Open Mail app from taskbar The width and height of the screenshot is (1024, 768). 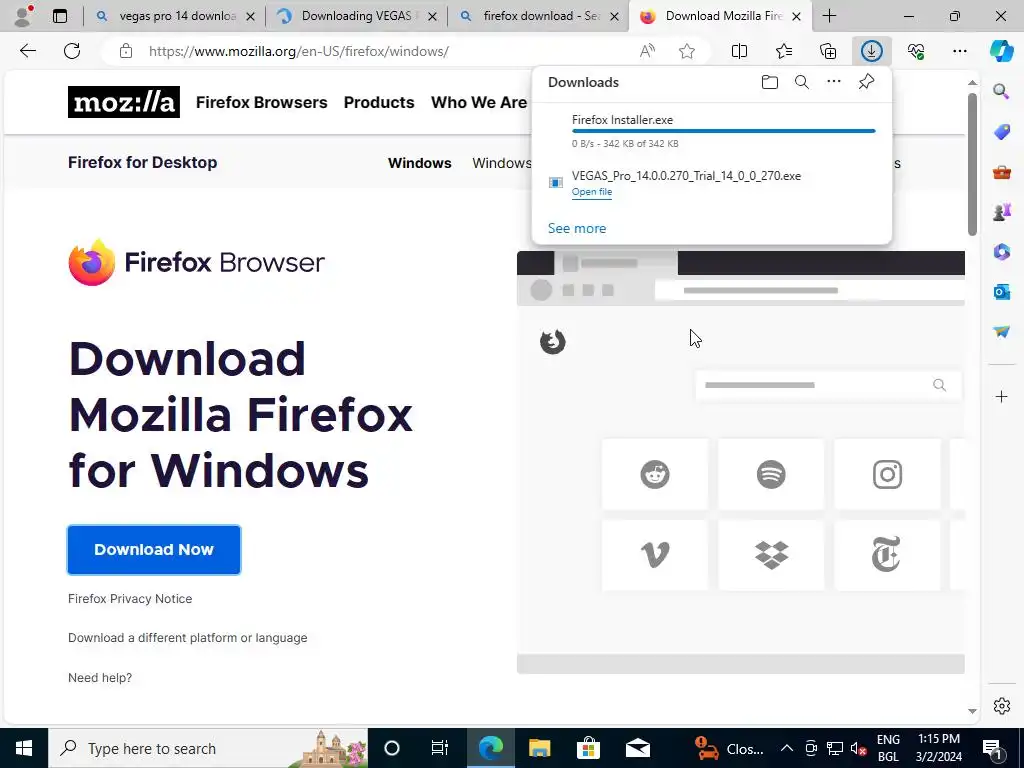tap(637, 748)
